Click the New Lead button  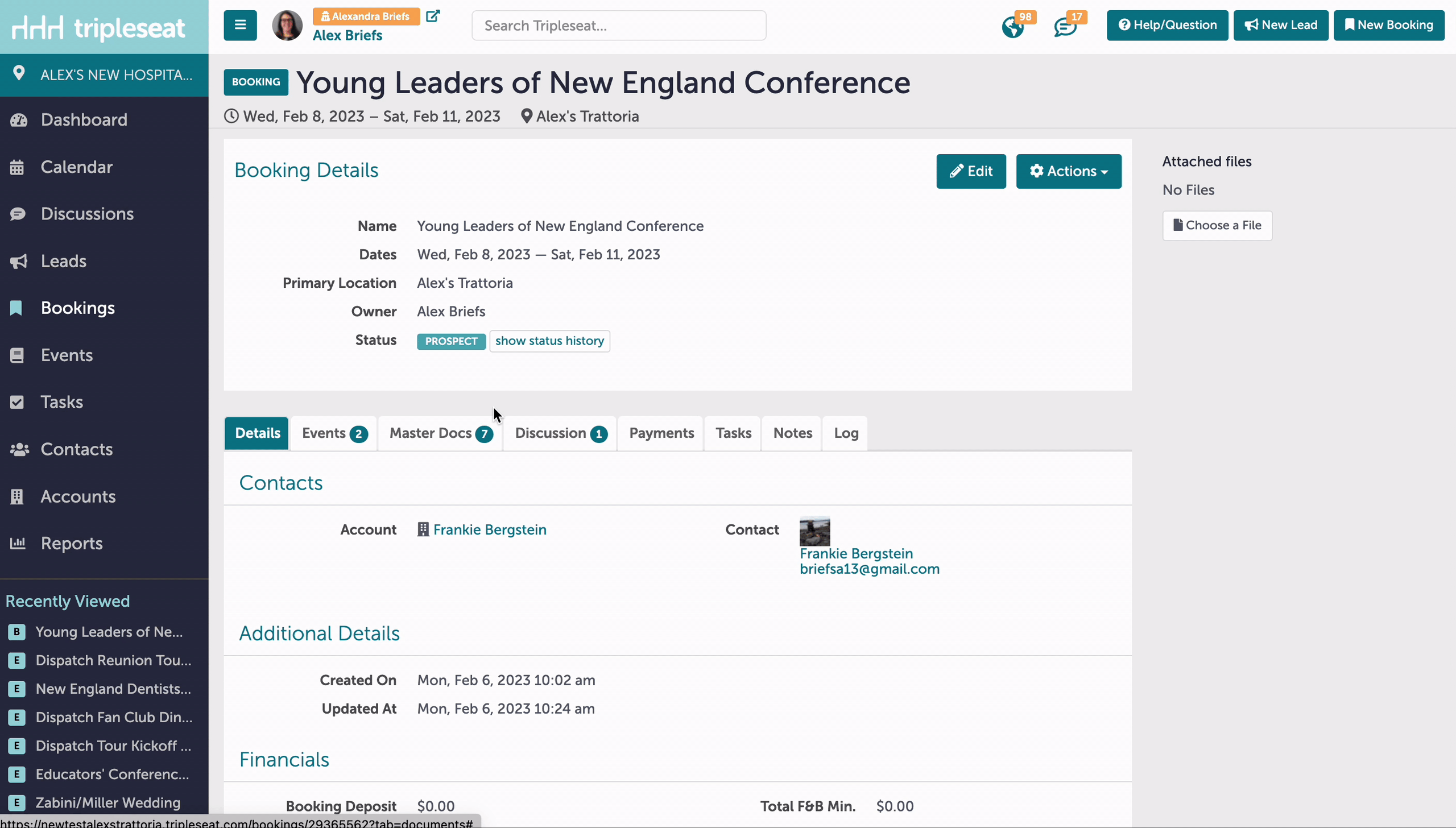coord(1281,25)
